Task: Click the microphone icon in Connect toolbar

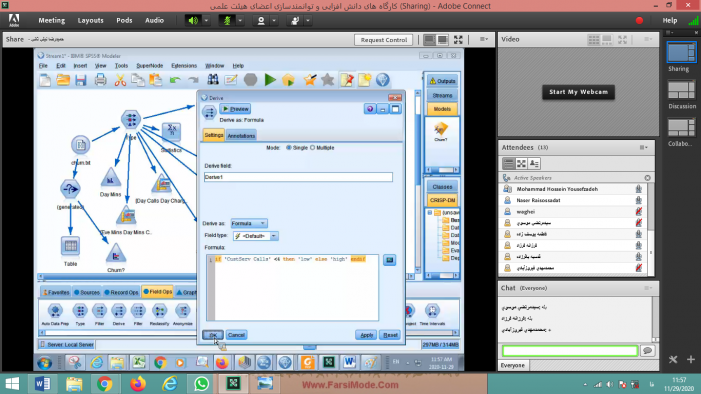Action: coord(227,21)
